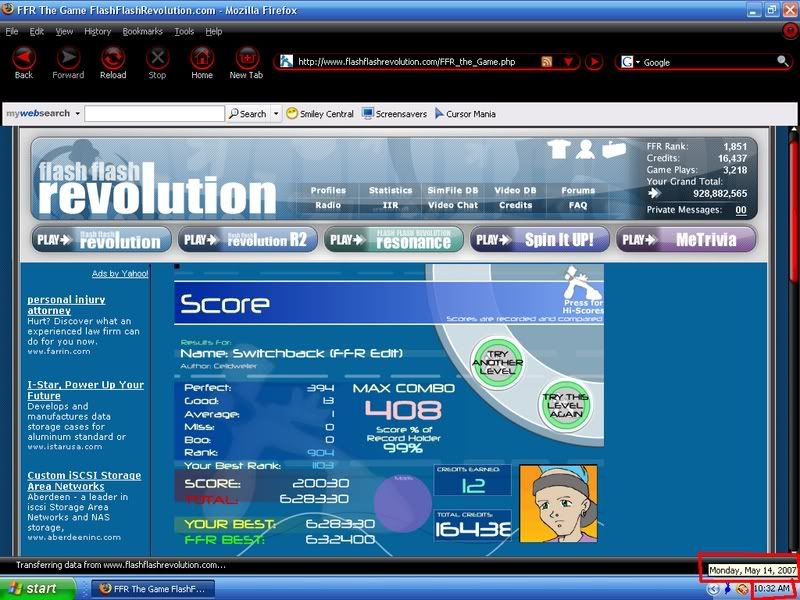Open the History menu
800x600 pixels.
point(98,31)
